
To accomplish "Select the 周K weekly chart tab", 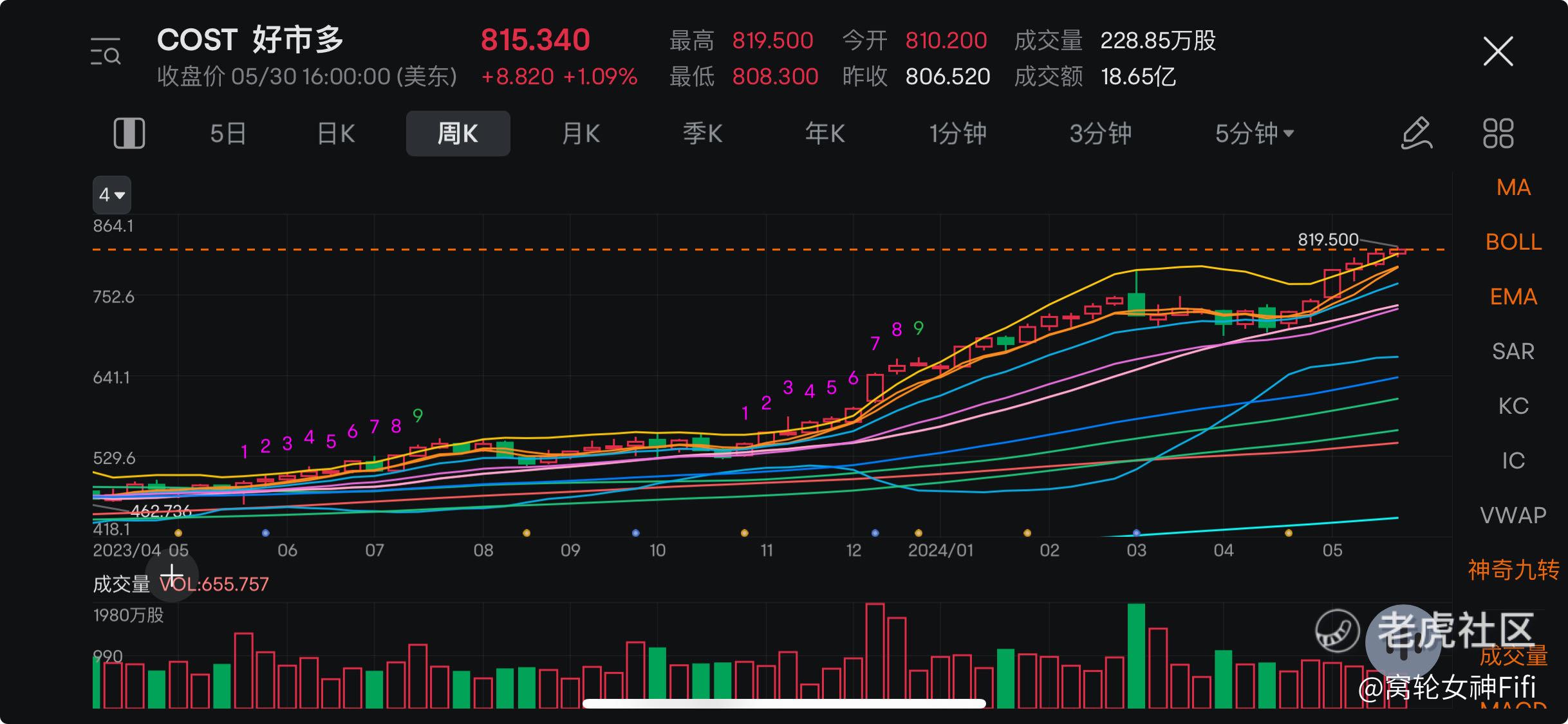I will tap(458, 134).
